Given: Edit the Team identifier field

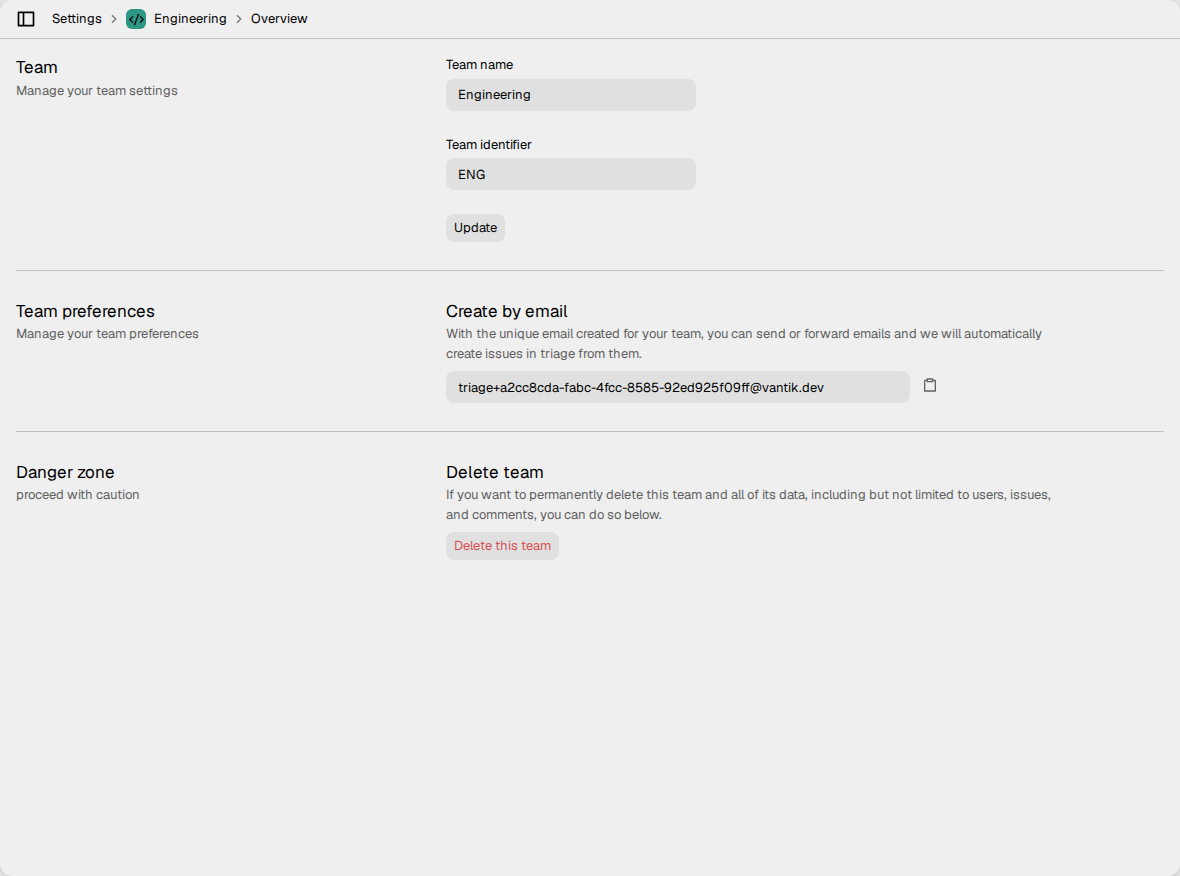Looking at the screenshot, I should pyautogui.click(x=570, y=174).
